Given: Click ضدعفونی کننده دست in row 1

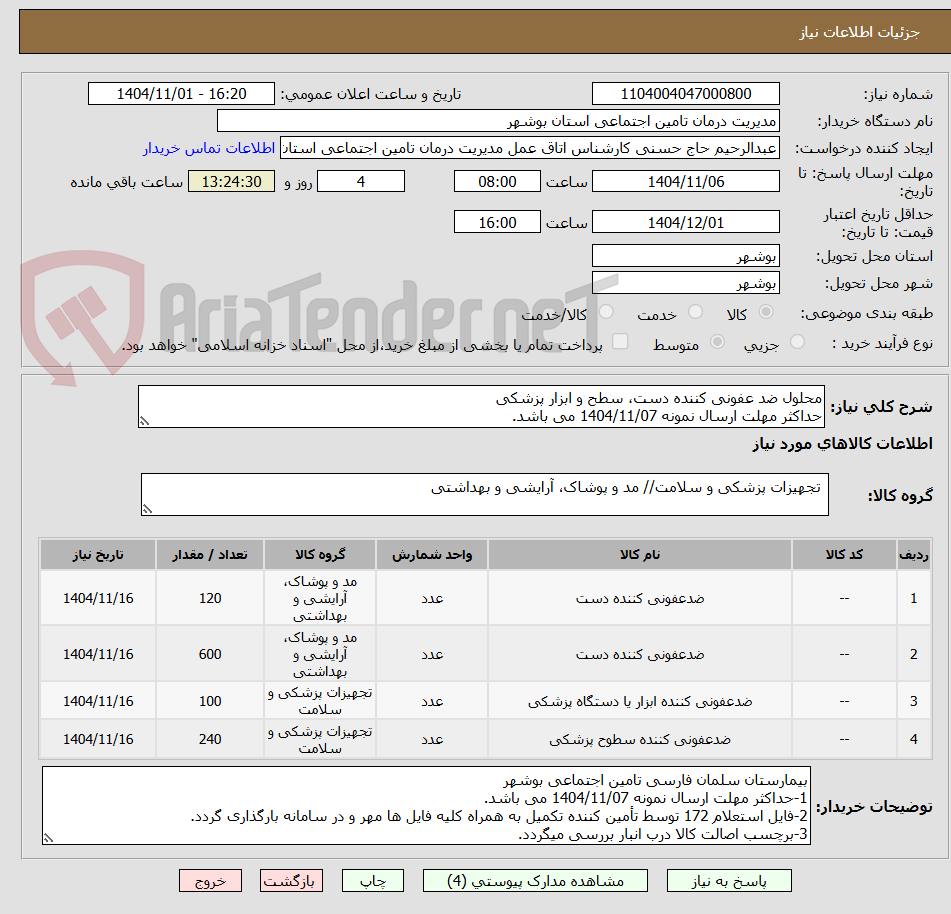Looking at the screenshot, I should coord(640,599).
